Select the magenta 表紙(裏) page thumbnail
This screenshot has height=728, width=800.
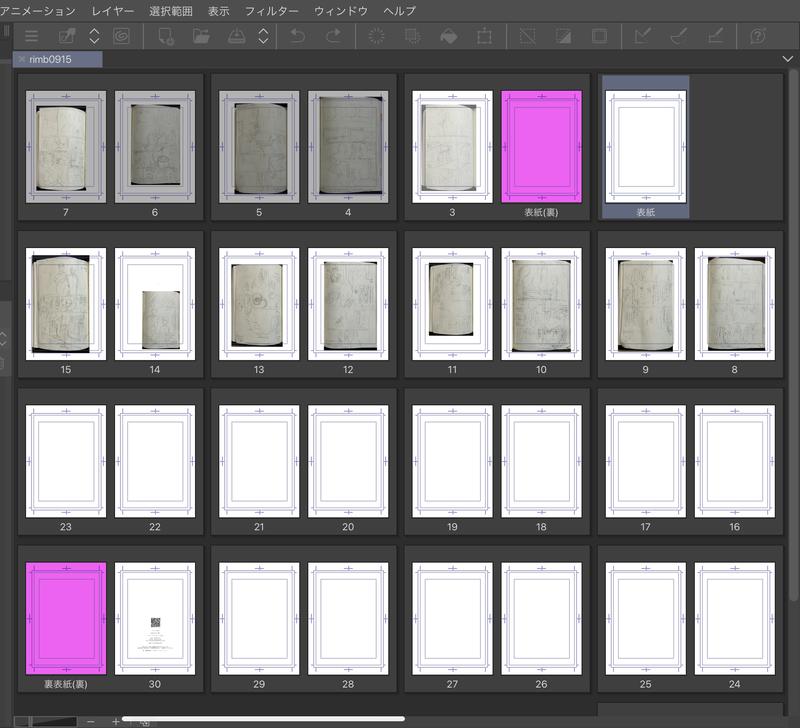[541, 147]
